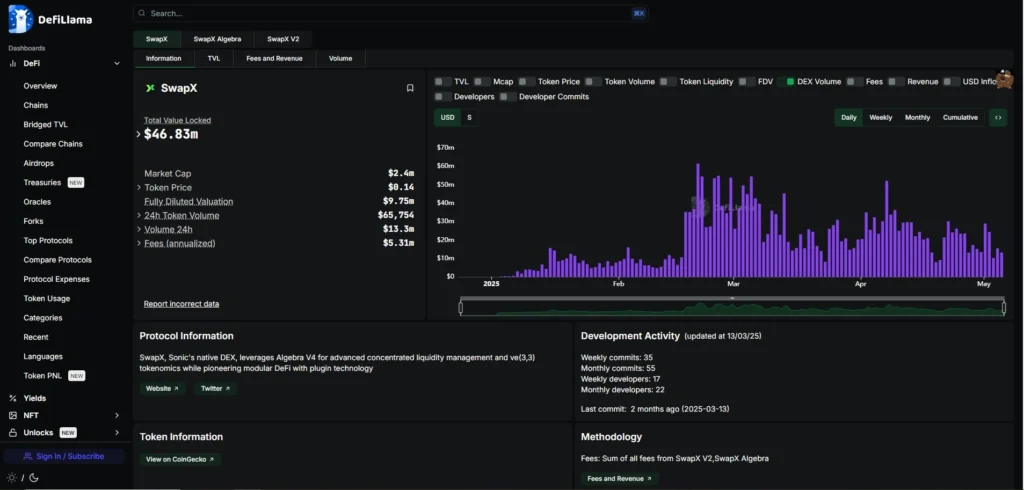The height and width of the screenshot is (490, 1024).
Task: Click the DefiLlama logo
Action: pos(50,19)
